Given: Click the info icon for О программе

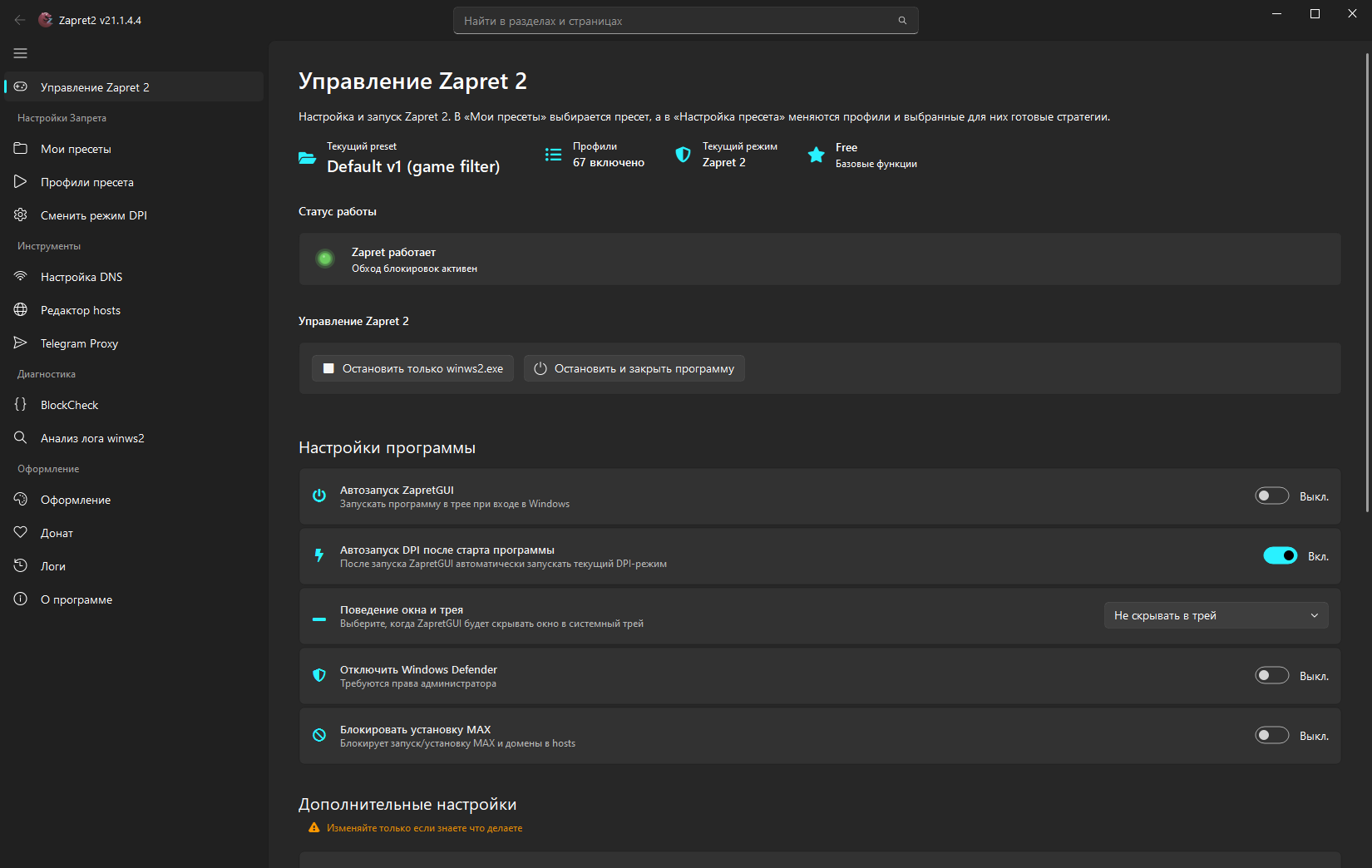Looking at the screenshot, I should (21, 599).
